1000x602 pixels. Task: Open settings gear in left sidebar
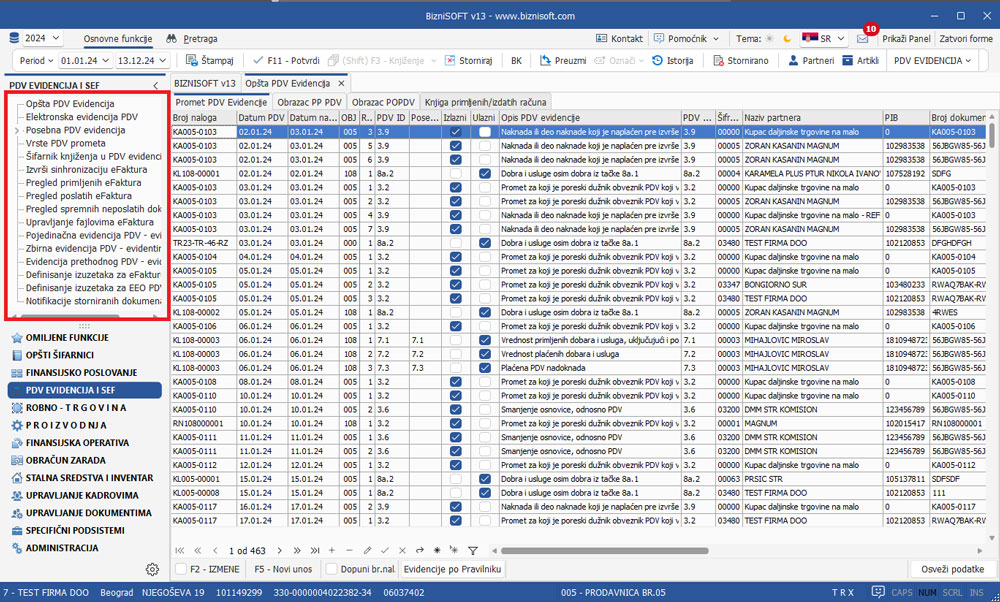click(152, 569)
